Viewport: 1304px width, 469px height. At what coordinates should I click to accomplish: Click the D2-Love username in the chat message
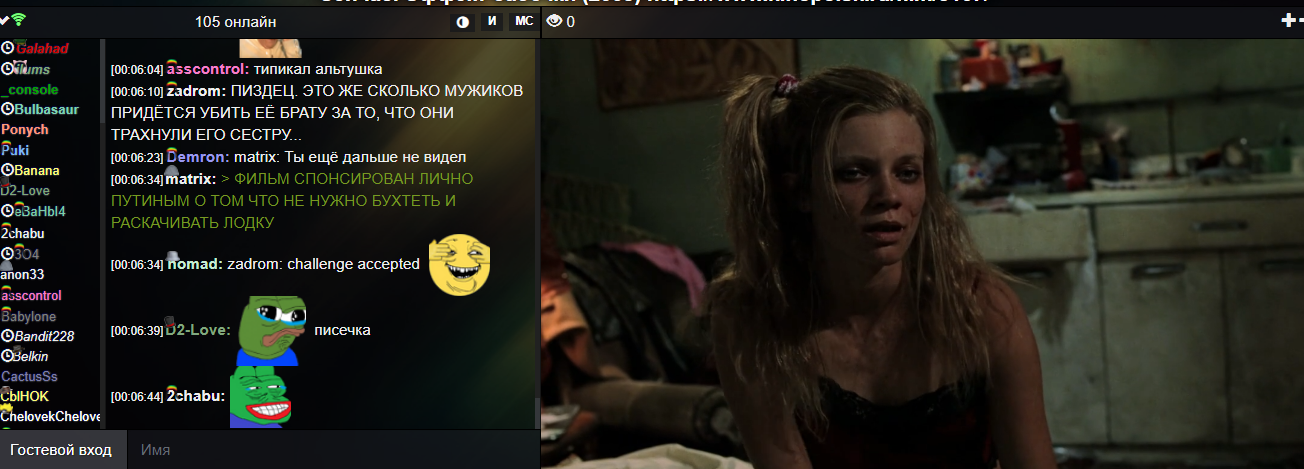click(198, 330)
